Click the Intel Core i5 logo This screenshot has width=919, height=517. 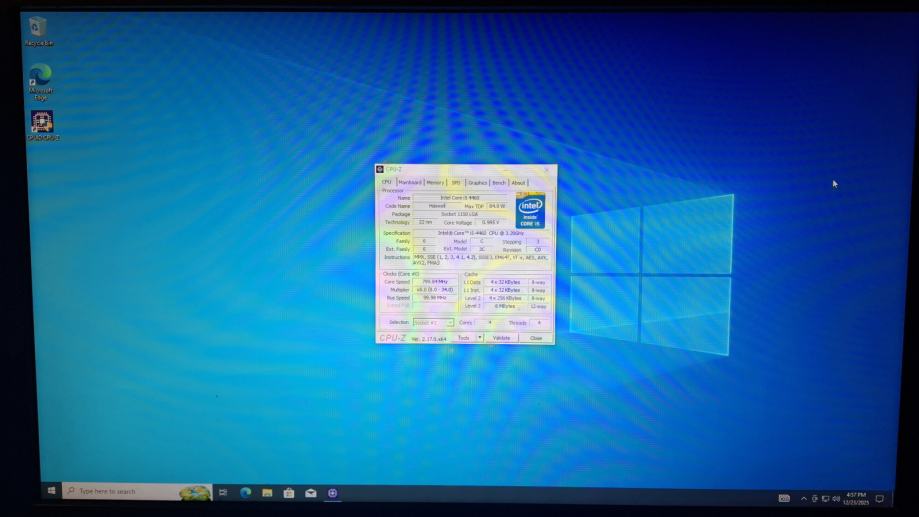tap(530, 211)
